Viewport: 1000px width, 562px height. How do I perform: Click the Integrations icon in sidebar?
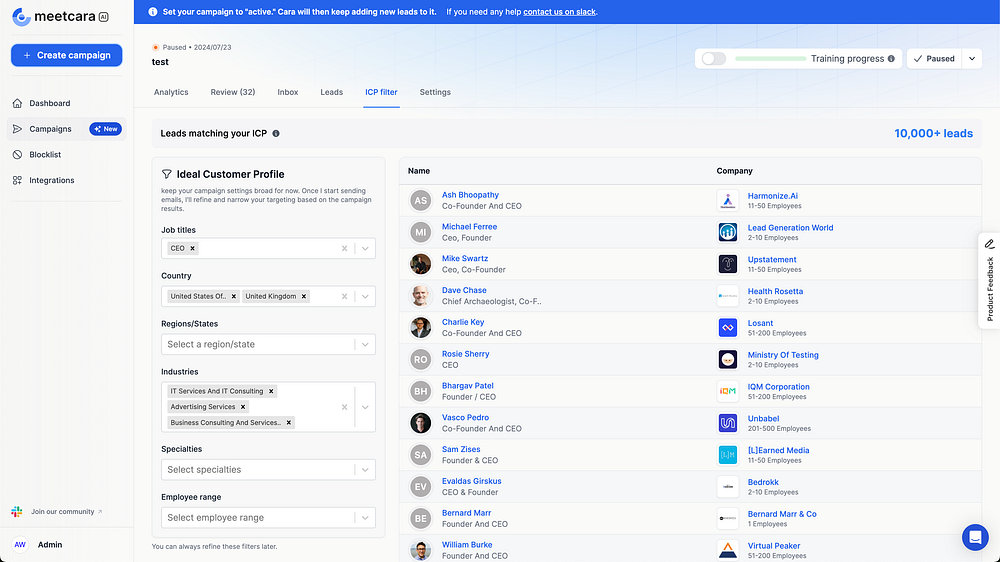coord(17,181)
